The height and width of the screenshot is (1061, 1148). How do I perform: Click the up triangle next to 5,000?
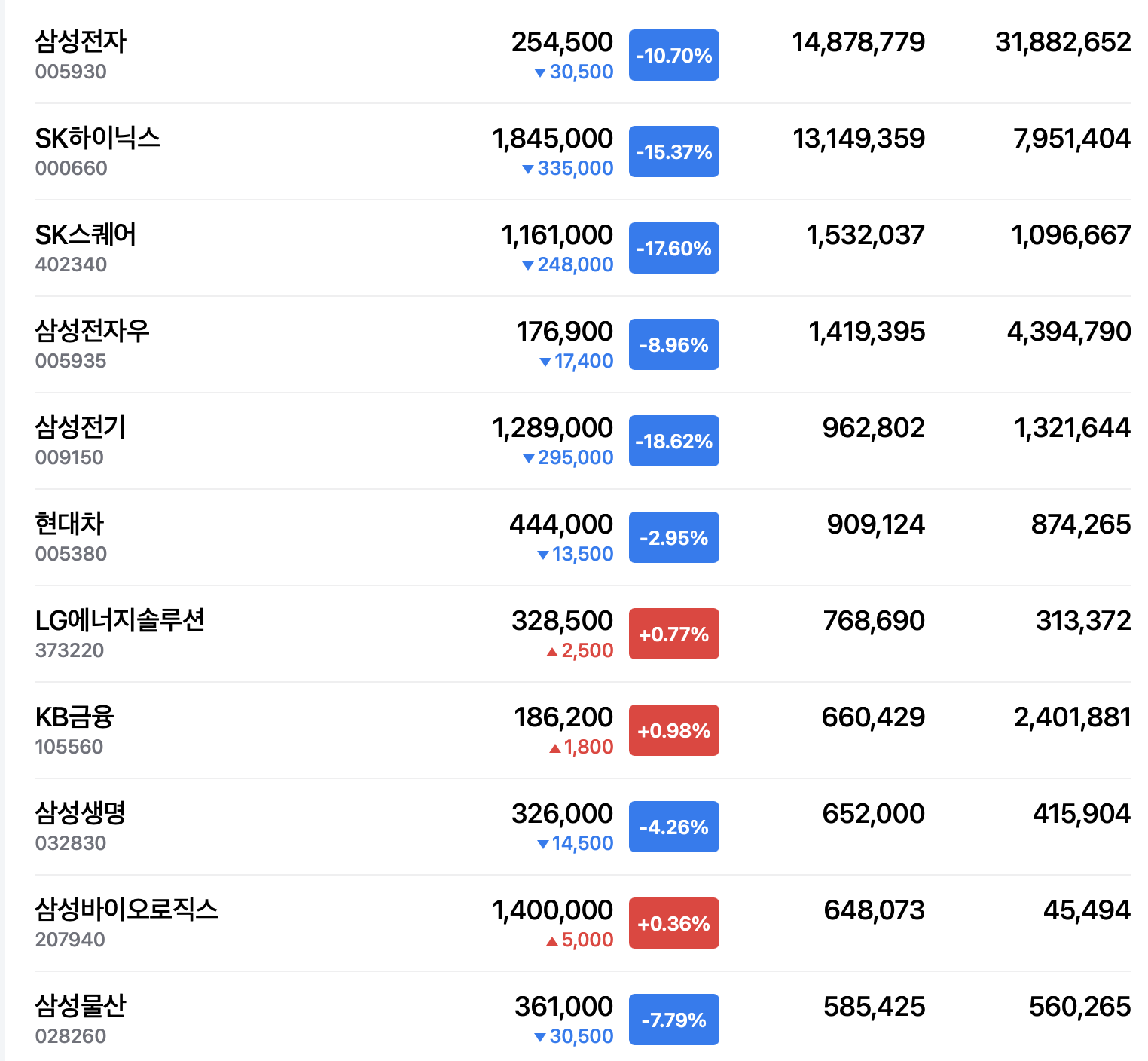(552, 940)
